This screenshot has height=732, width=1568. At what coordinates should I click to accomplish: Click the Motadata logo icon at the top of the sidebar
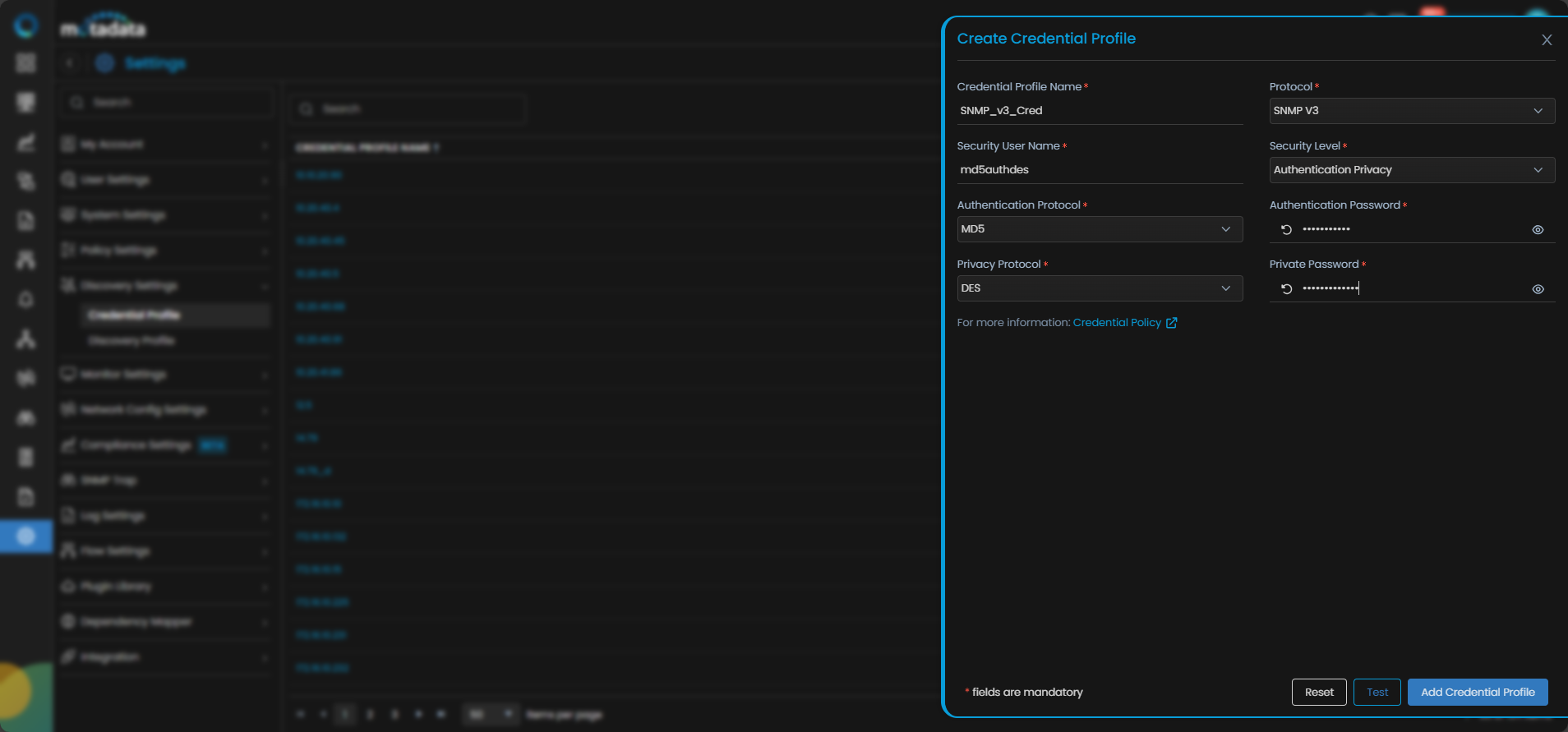(26, 26)
